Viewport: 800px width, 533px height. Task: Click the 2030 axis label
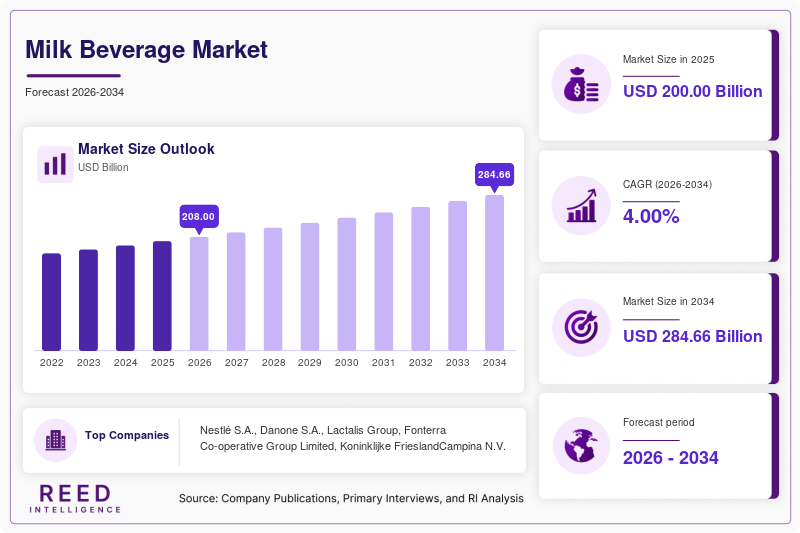point(347,363)
